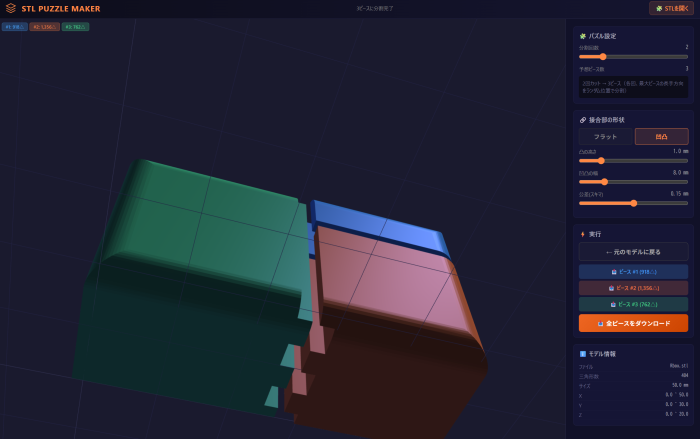Download all pieces with orange button
This screenshot has width=700, height=439.
click(633, 323)
